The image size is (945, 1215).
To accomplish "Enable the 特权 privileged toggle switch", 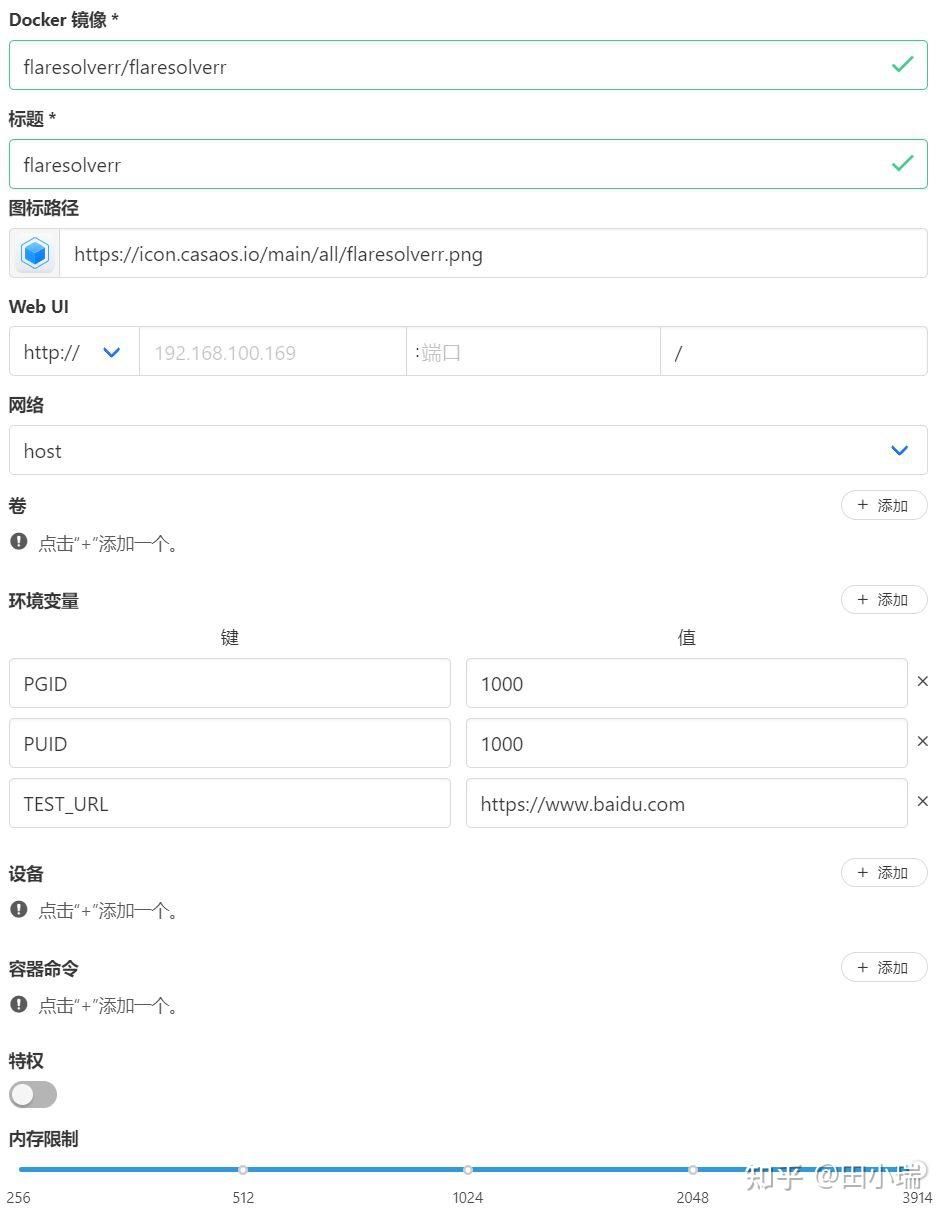I will (32, 1094).
